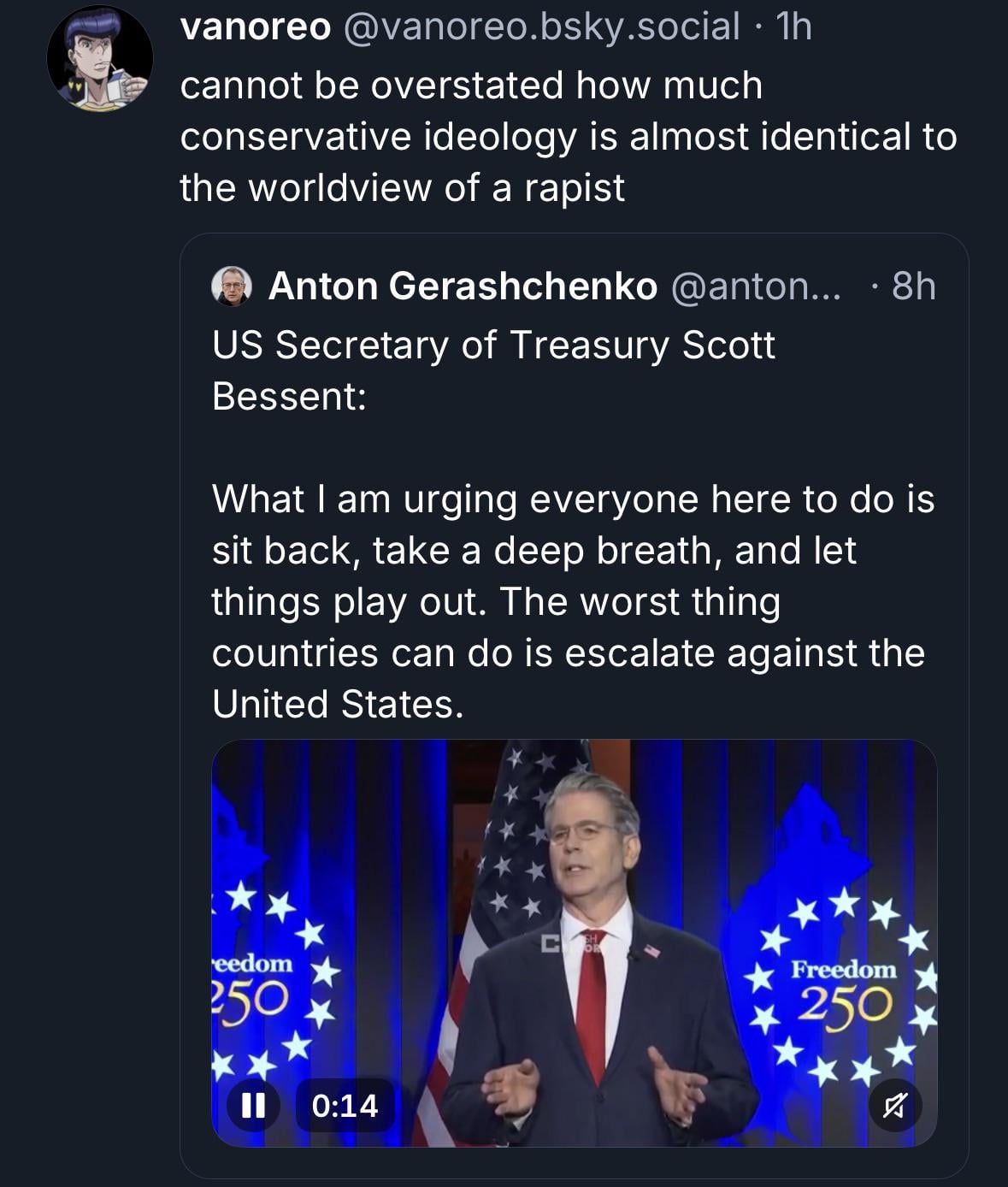Click the 'What I am urging' paragraph
This screenshot has width=1008, height=1187.
[x=573, y=601]
